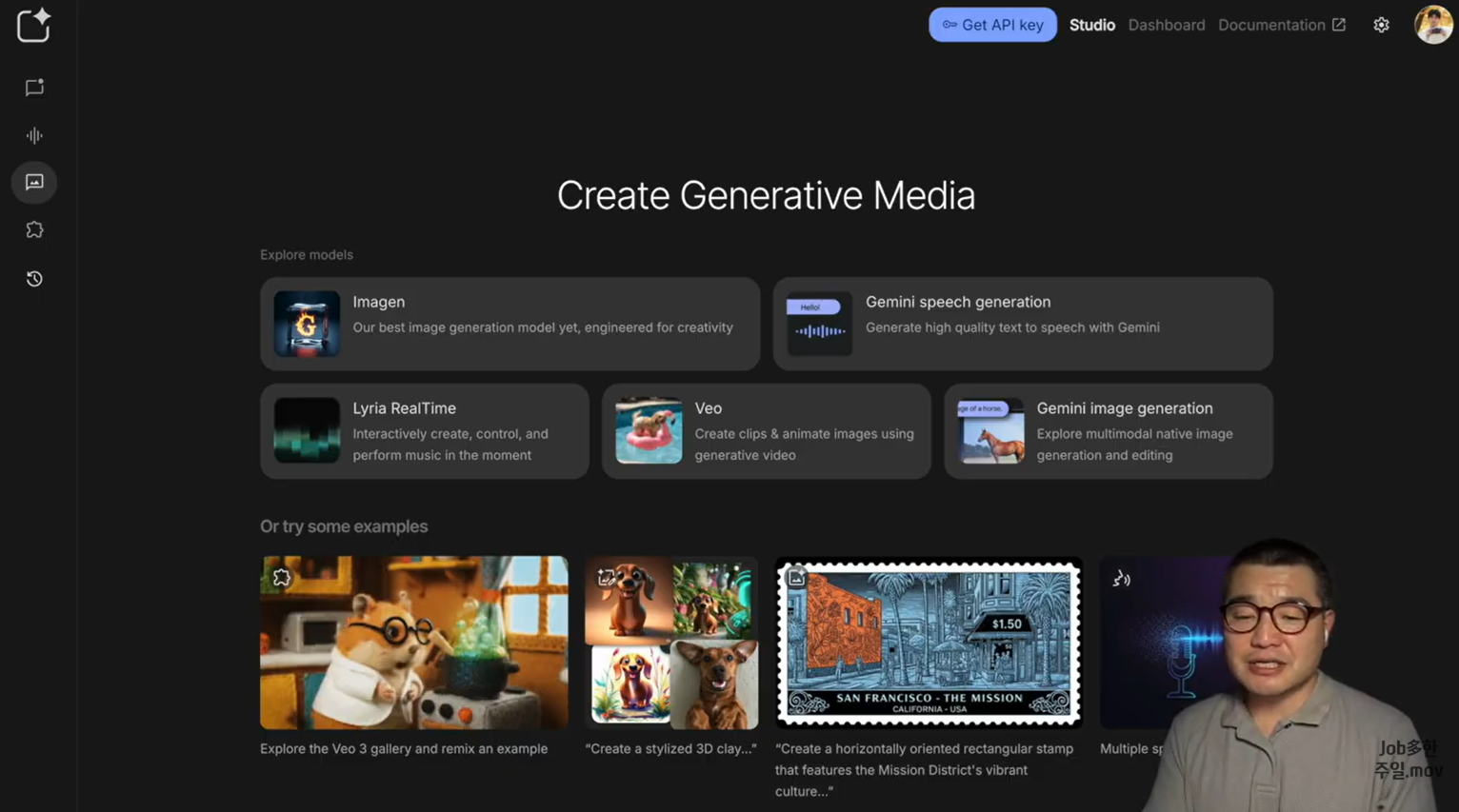
Task: Open the Veo 3 gallery hamster thumbnail
Action: tap(413, 643)
